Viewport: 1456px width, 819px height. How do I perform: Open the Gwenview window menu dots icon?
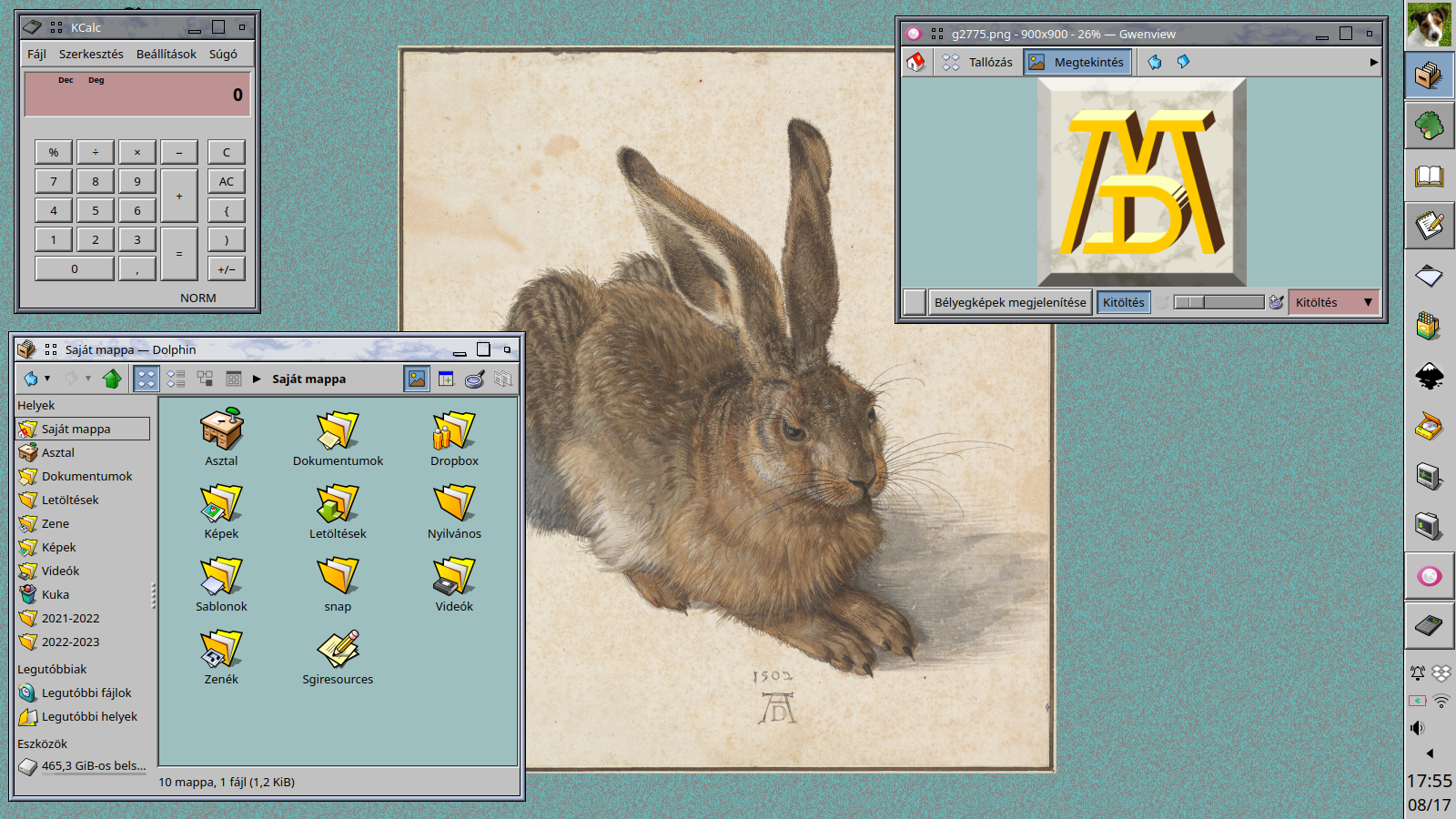pyautogui.click(x=937, y=34)
